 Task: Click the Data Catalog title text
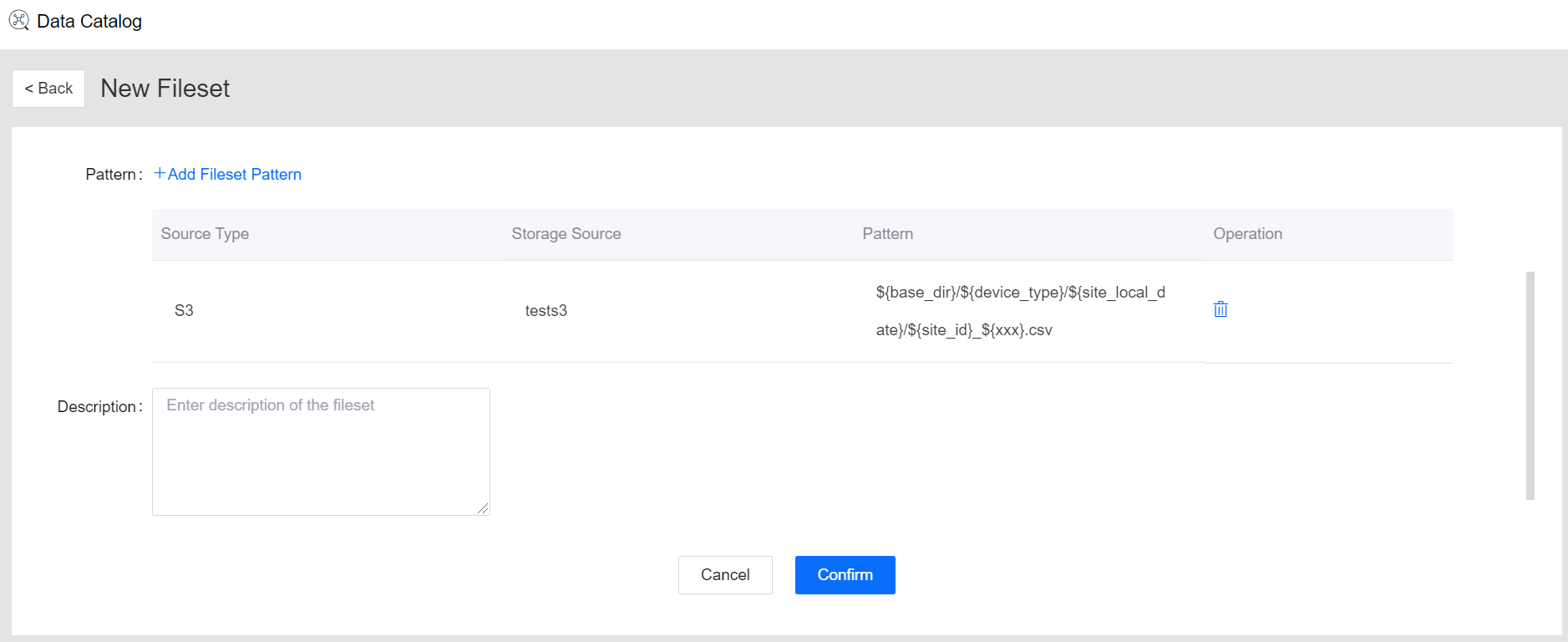click(89, 21)
